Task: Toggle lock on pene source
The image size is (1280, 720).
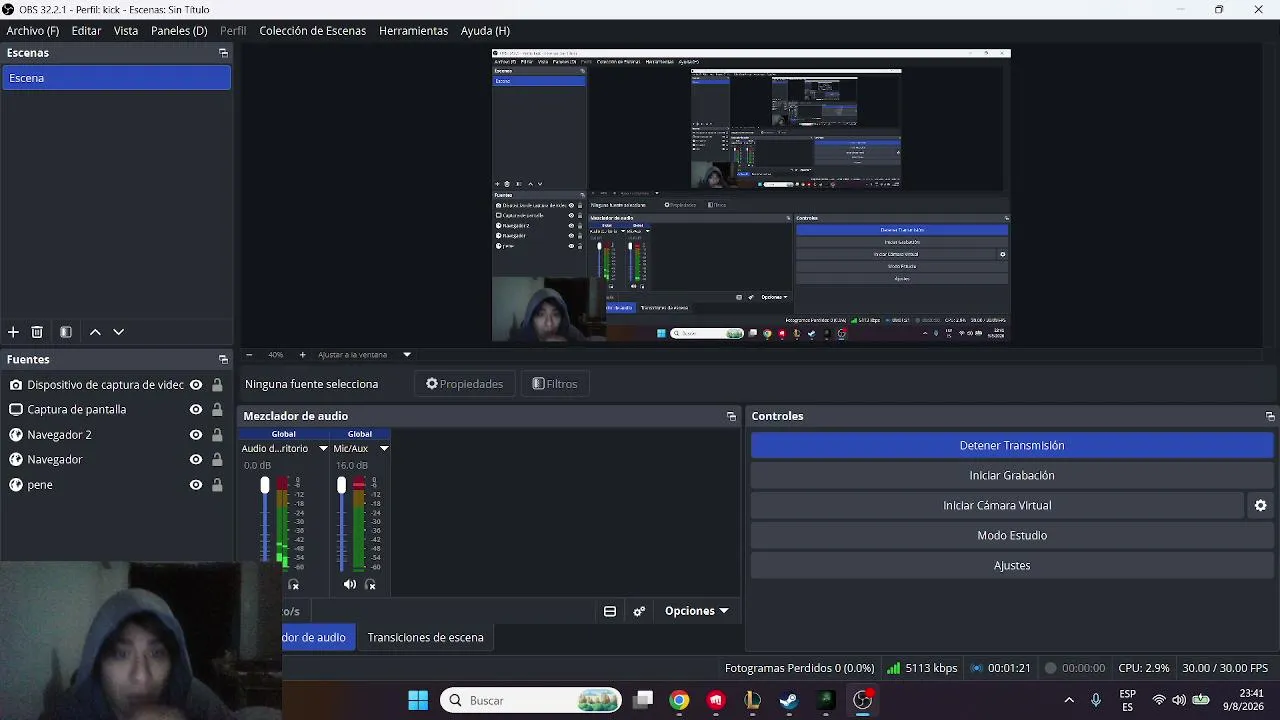Action: point(217,485)
